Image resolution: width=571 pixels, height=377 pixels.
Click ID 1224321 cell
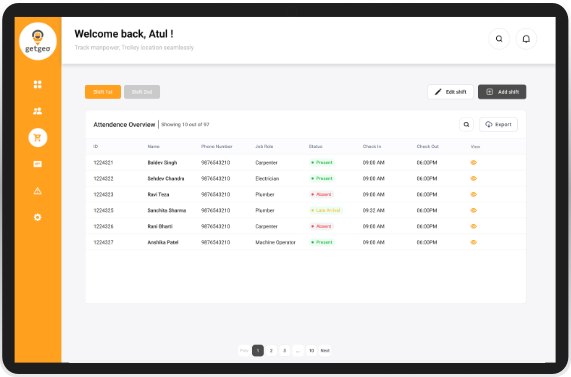pyautogui.click(x=103, y=162)
